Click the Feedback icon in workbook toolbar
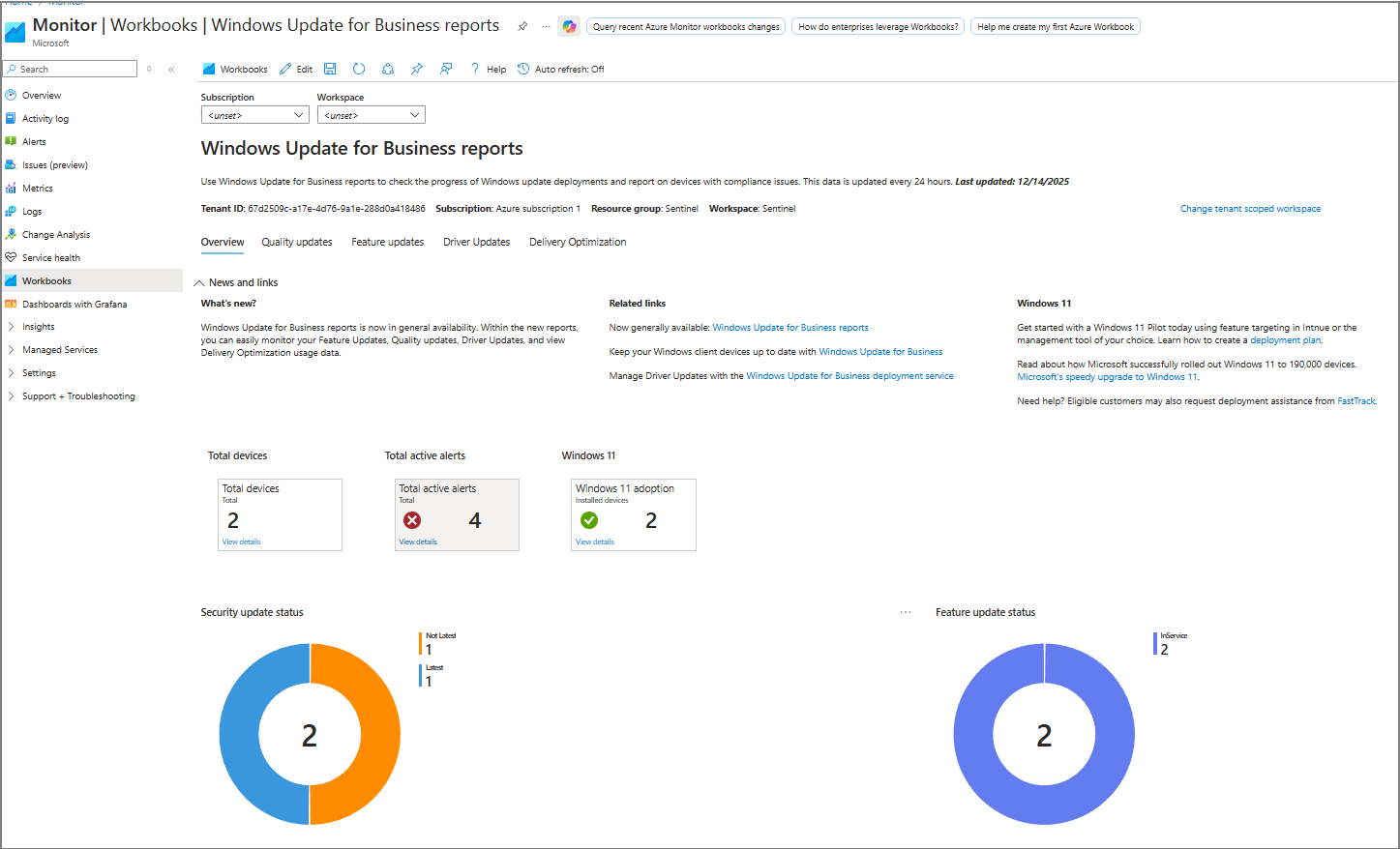 [x=446, y=69]
